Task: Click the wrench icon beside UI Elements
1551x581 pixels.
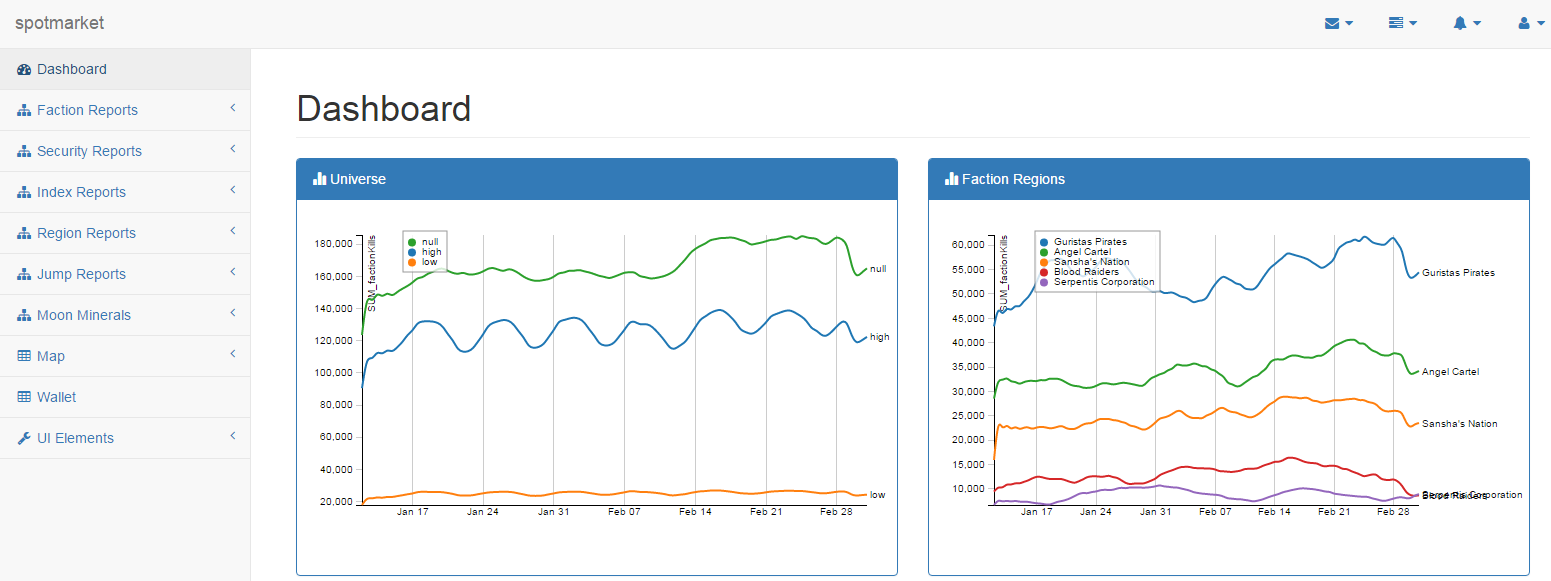Action: (24, 438)
